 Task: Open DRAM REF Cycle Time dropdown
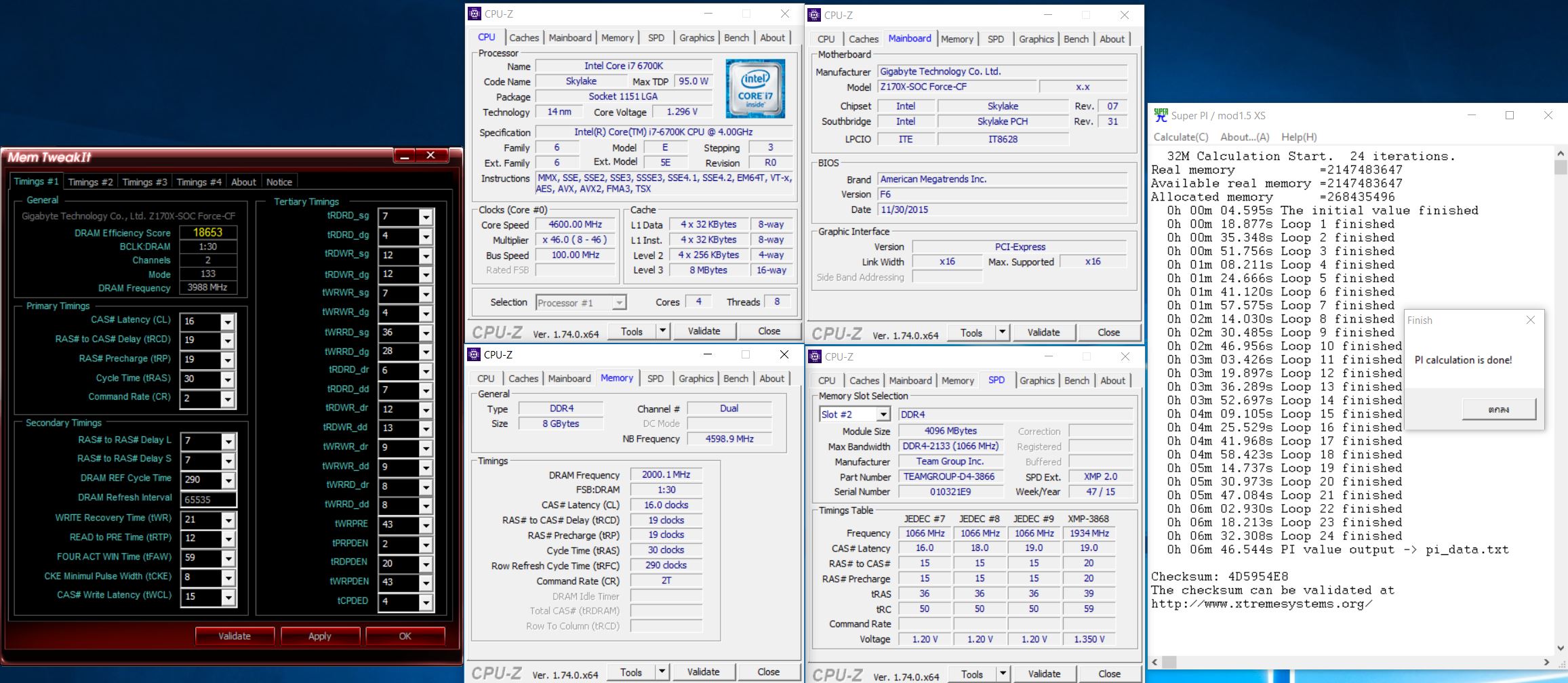pos(228,480)
